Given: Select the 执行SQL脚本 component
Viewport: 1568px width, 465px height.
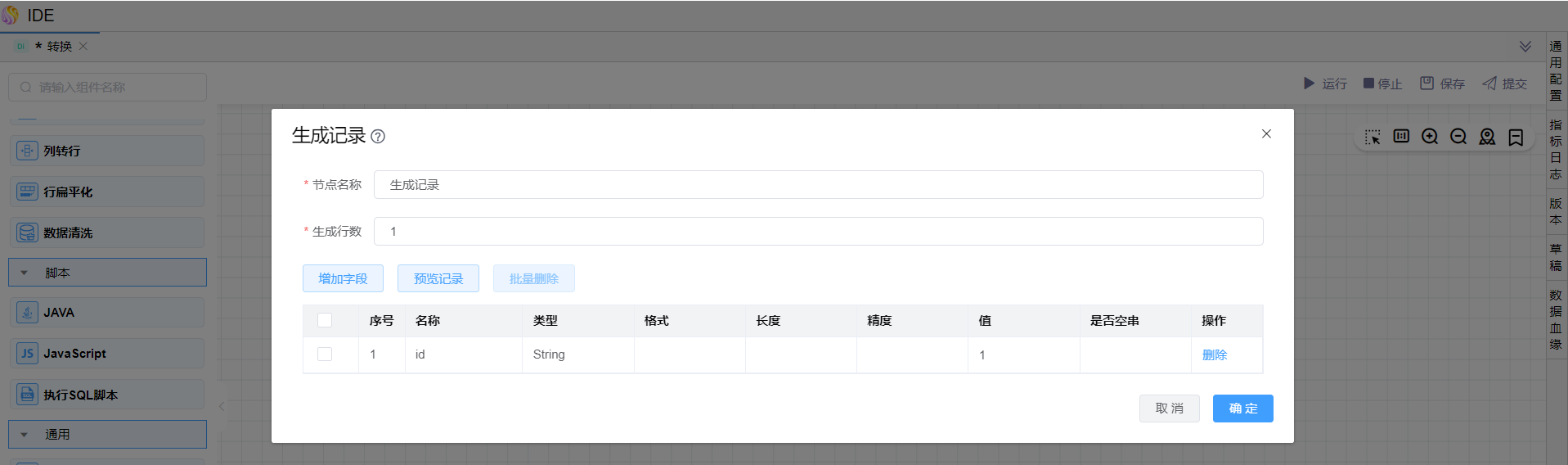Looking at the screenshot, I should pyautogui.click(x=107, y=395).
